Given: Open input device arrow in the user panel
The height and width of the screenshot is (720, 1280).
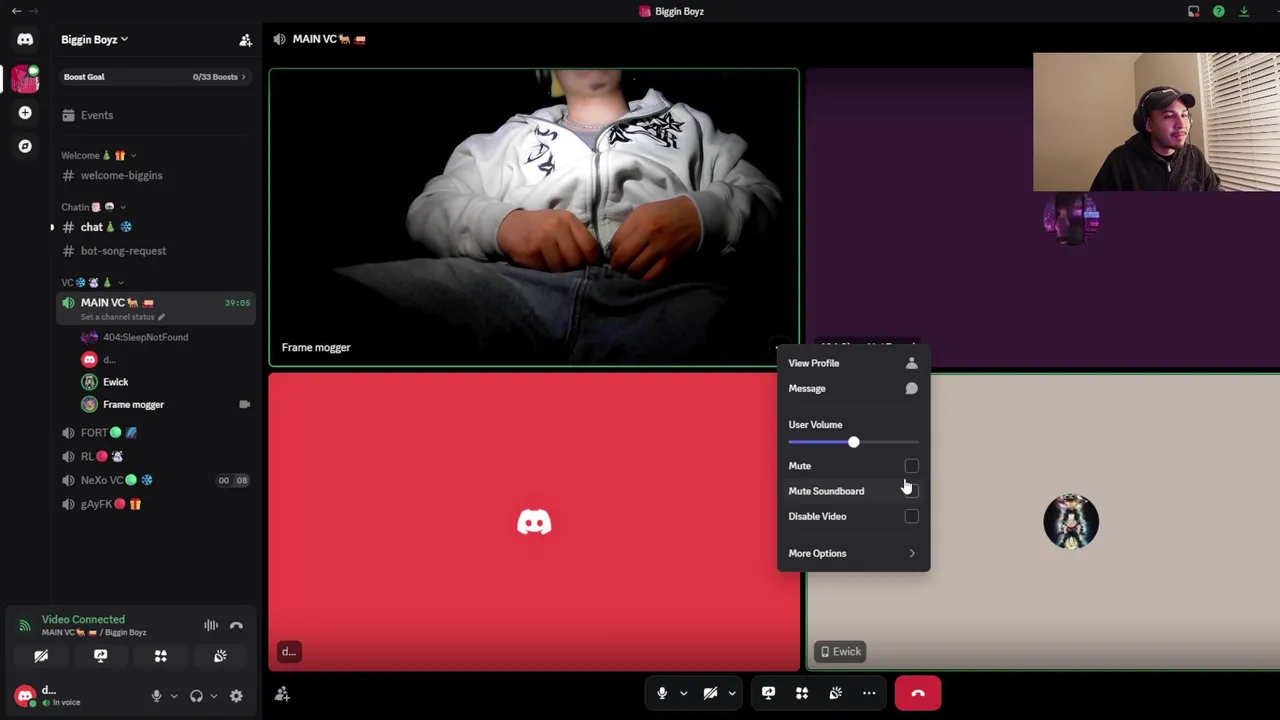Looking at the screenshot, I should coord(173,696).
